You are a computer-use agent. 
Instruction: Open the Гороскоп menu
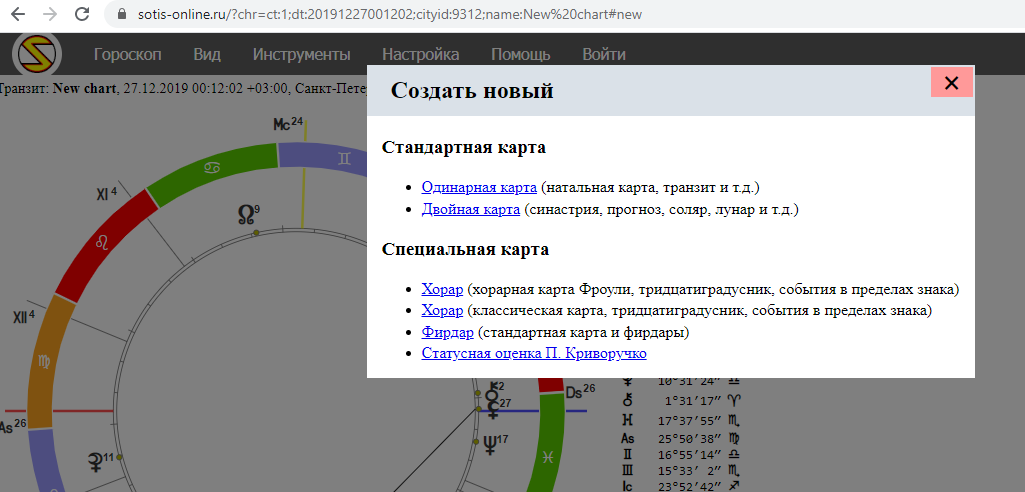[127, 55]
